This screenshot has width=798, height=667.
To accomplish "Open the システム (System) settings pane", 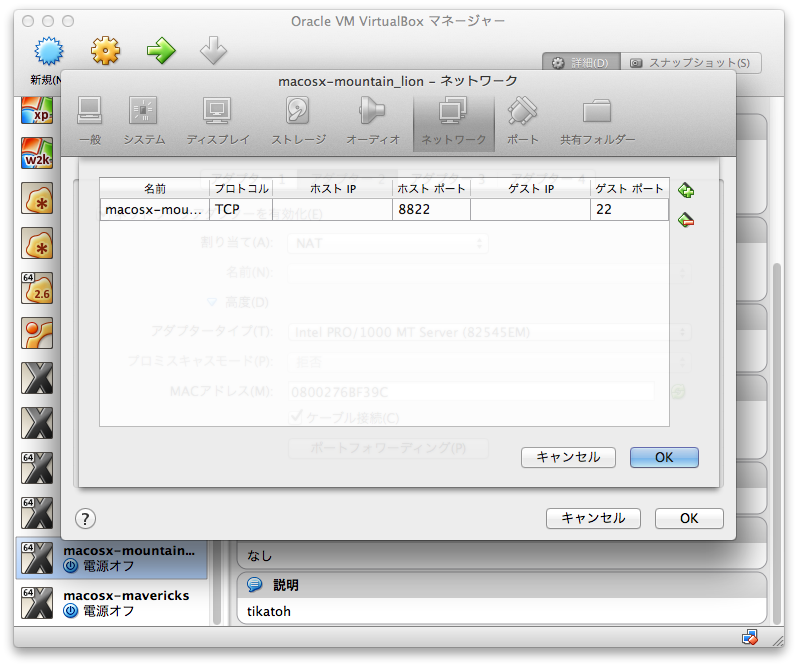I will [144, 121].
